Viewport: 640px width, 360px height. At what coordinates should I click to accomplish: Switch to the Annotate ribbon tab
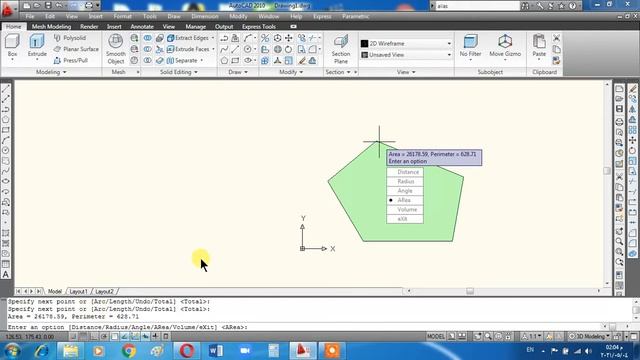tap(142, 27)
